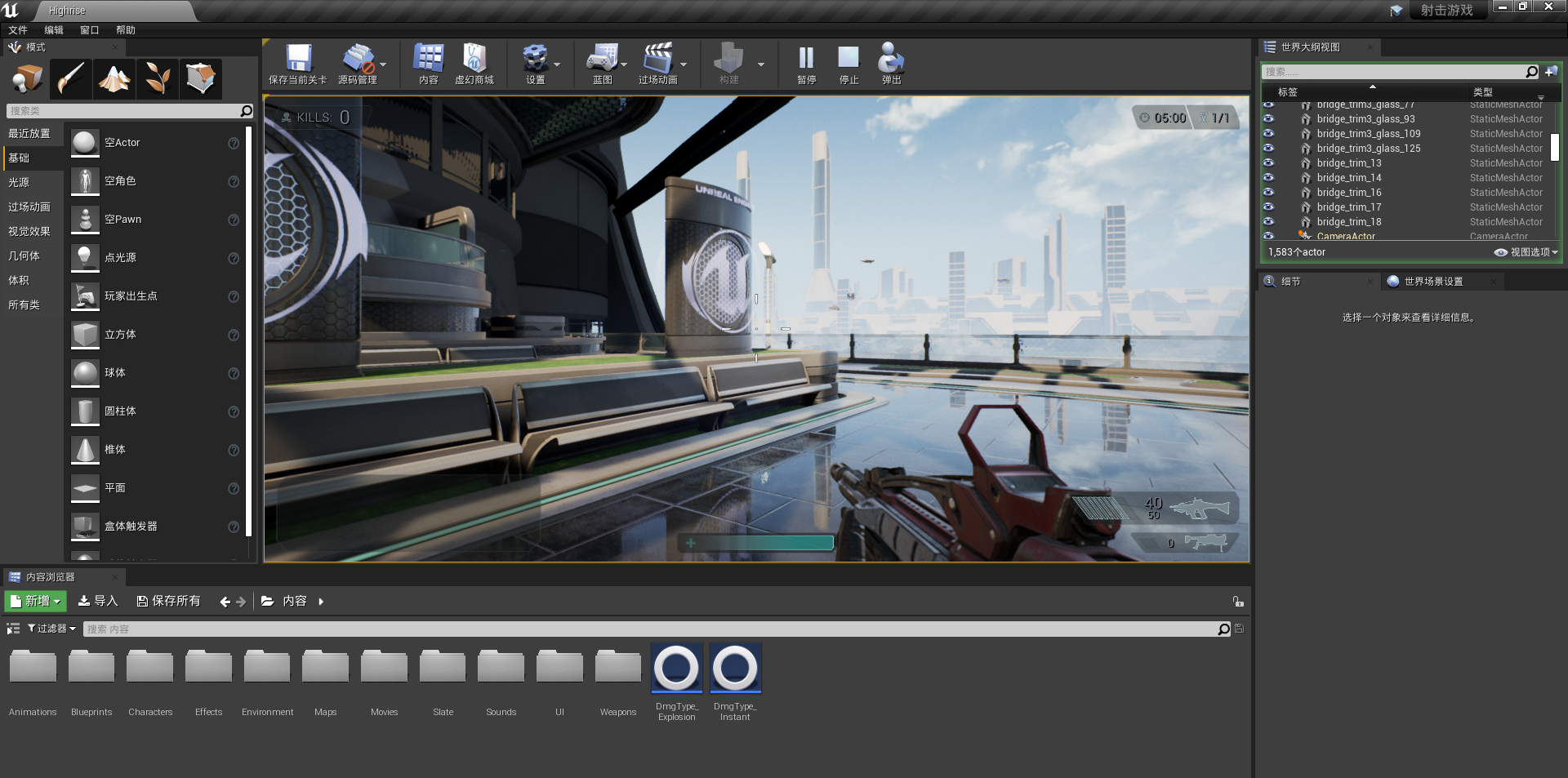Select the Landscape mode icon
Image resolution: width=1568 pixels, height=778 pixels.
click(x=114, y=78)
